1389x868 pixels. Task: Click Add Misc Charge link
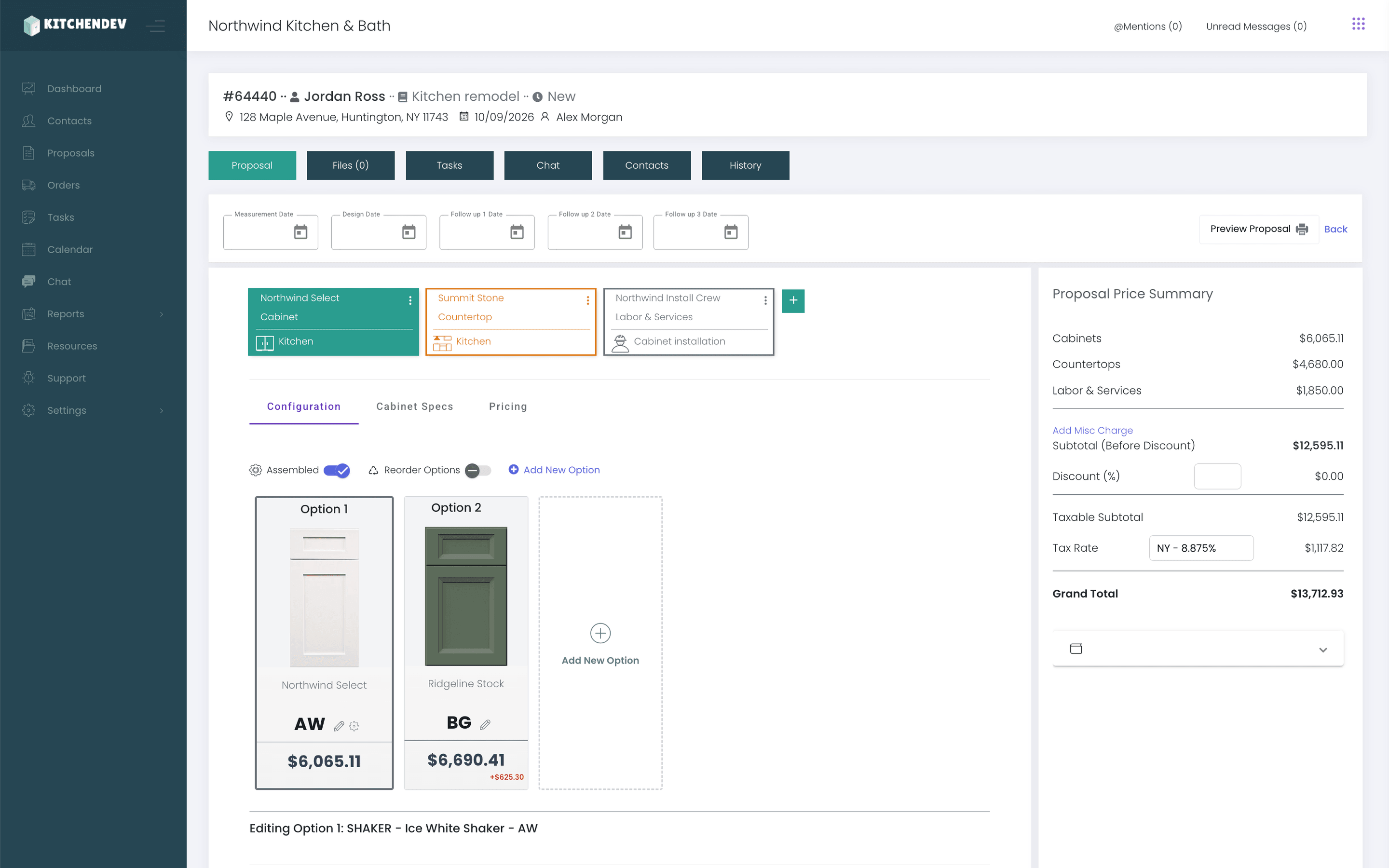click(x=1092, y=430)
